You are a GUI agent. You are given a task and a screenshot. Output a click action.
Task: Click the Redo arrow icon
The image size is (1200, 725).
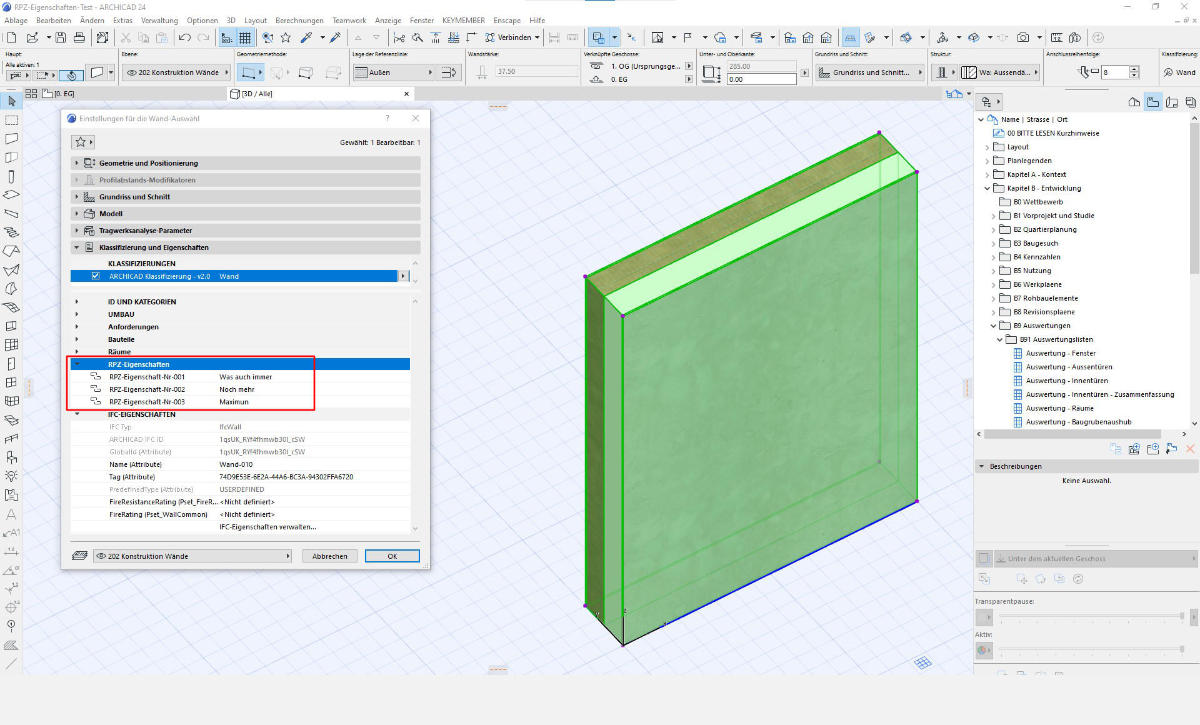[203, 37]
